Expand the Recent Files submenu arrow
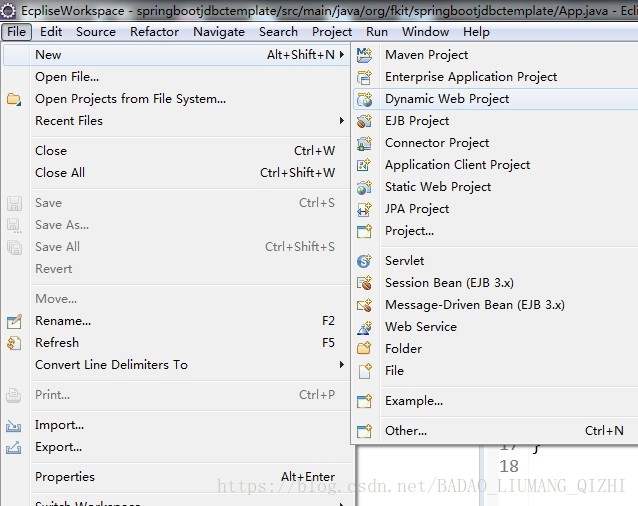 coord(342,121)
